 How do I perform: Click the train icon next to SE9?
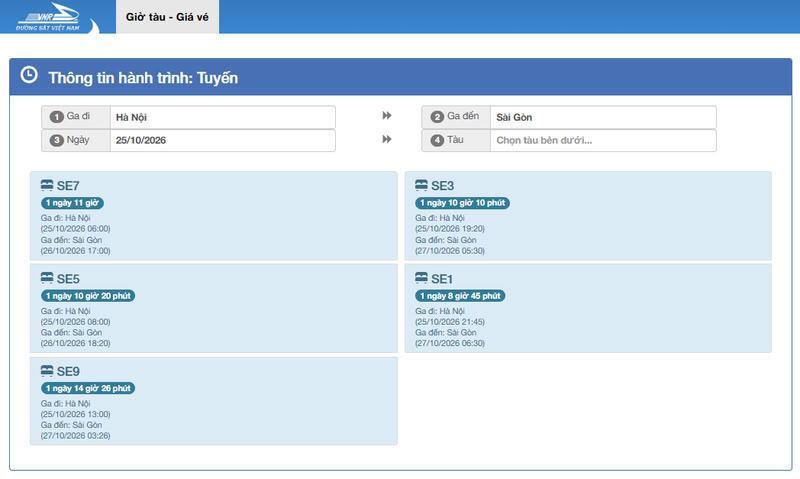point(47,370)
